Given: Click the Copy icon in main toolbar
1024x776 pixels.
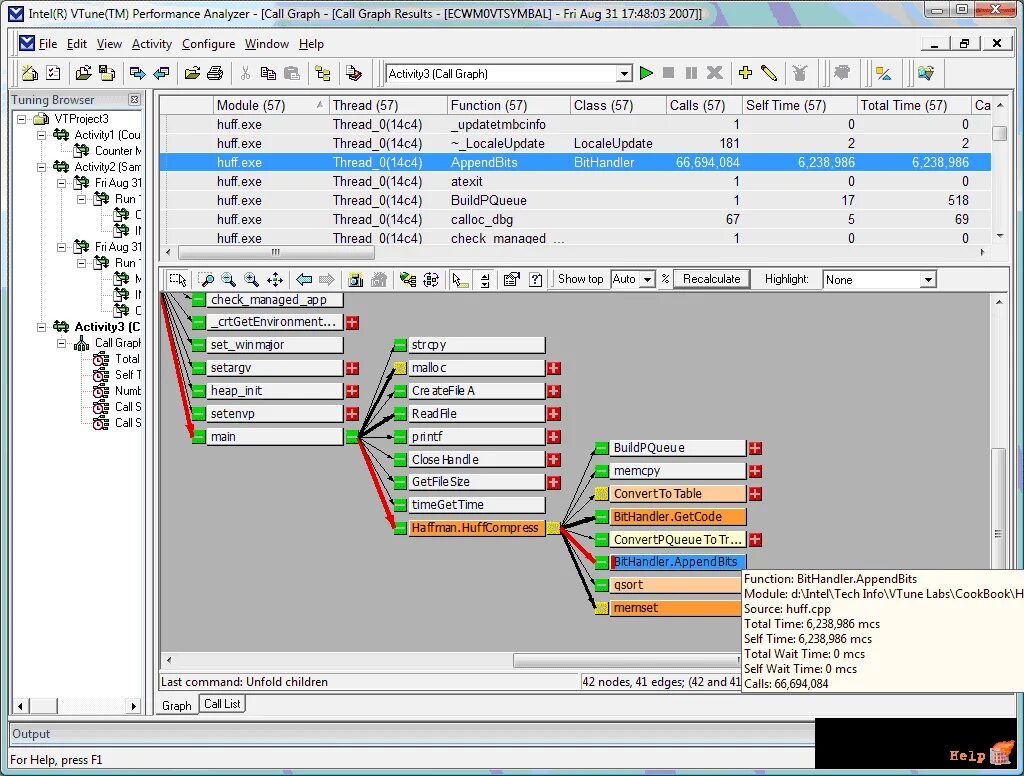Looking at the screenshot, I should point(268,73).
